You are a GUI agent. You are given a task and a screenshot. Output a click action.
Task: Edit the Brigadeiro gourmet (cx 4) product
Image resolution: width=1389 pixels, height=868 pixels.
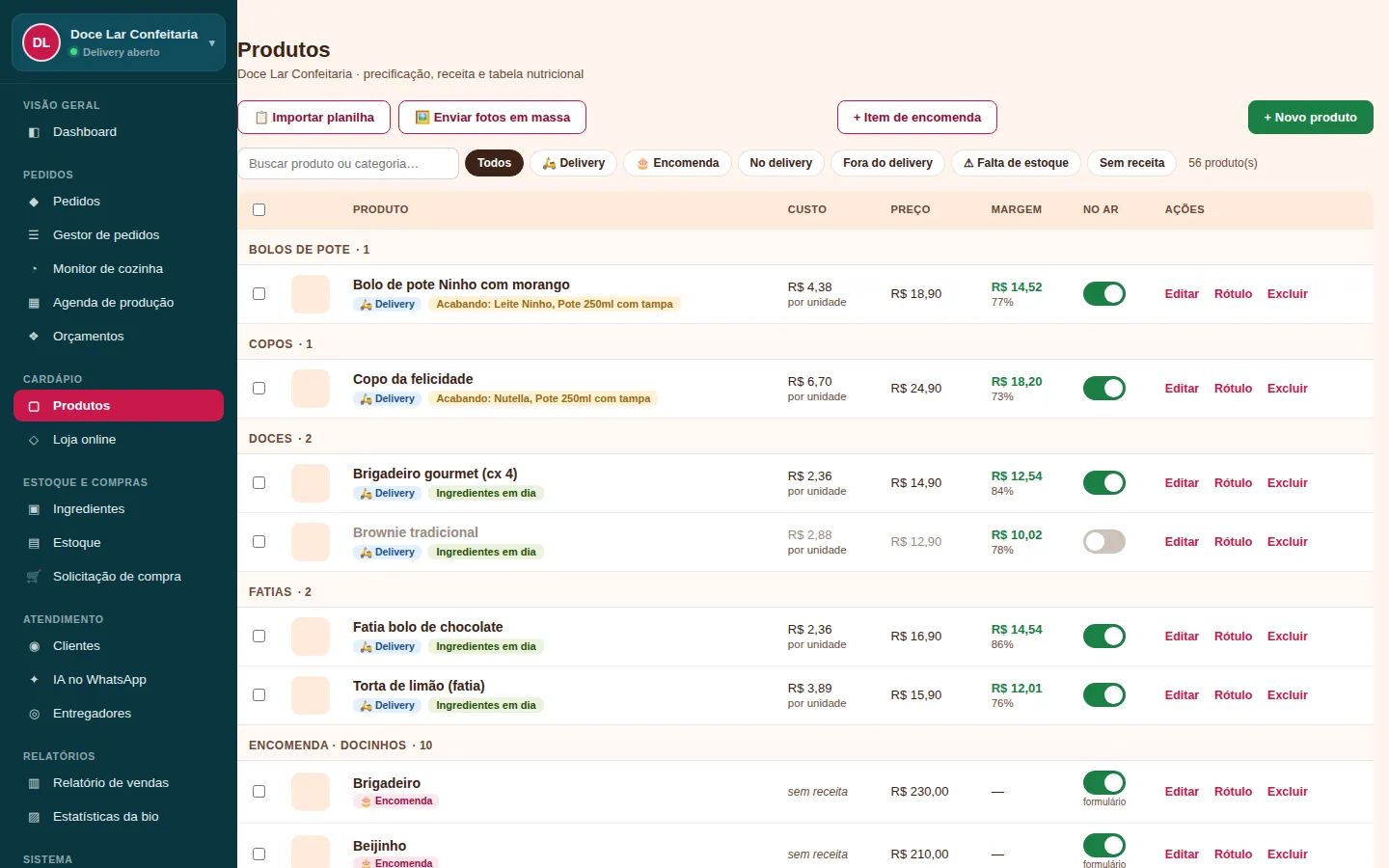pyautogui.click(x=1182, y=483)
